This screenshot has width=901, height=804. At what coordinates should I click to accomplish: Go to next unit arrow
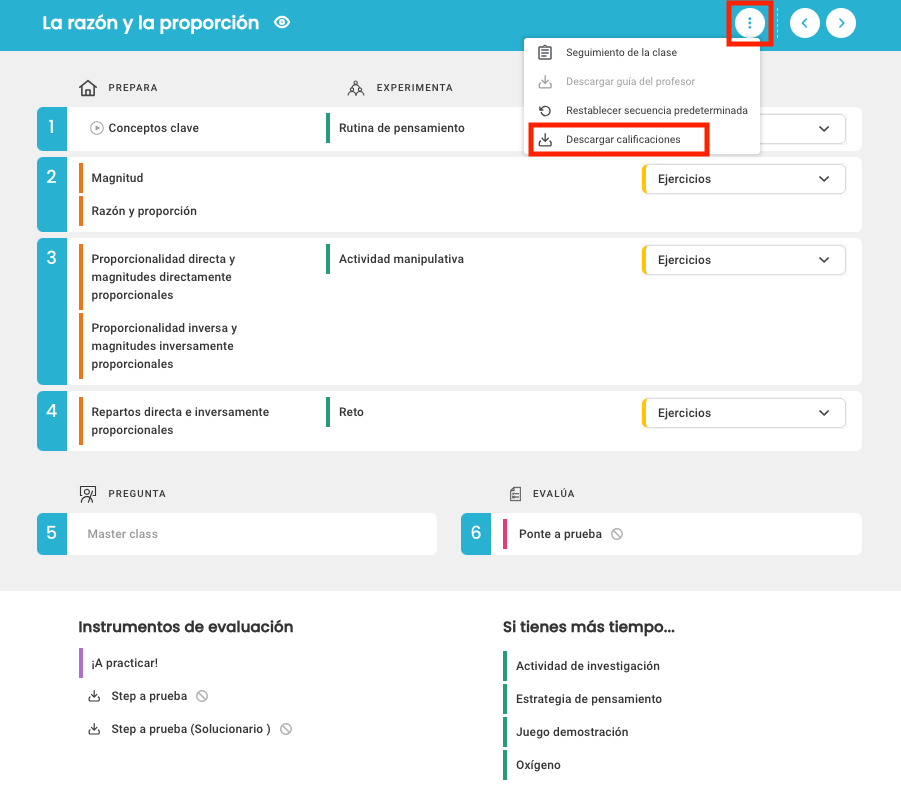841,23
